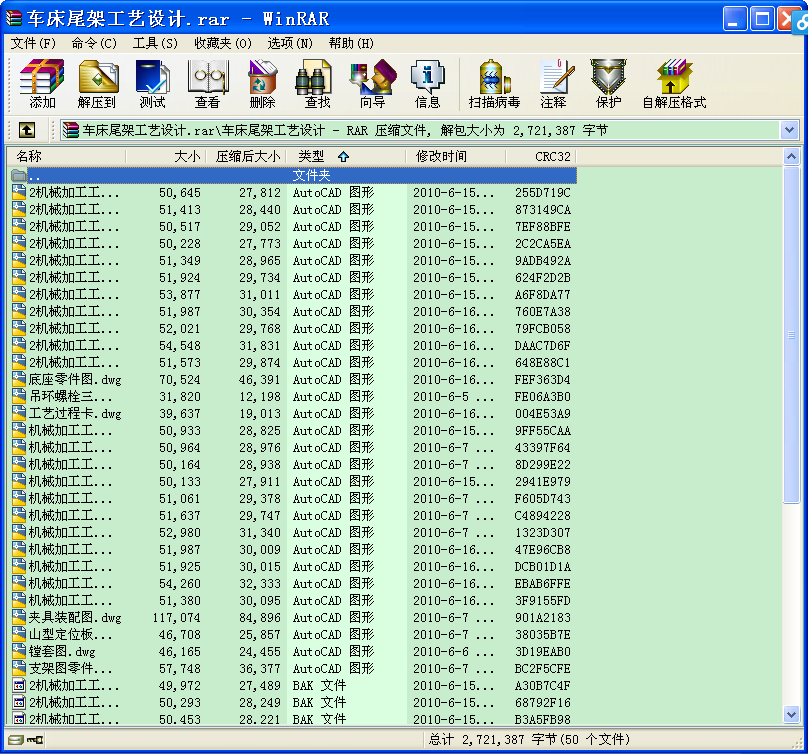Run the 测试 (Test) archive tool
The image size is (808, 754).
(153, 83)
